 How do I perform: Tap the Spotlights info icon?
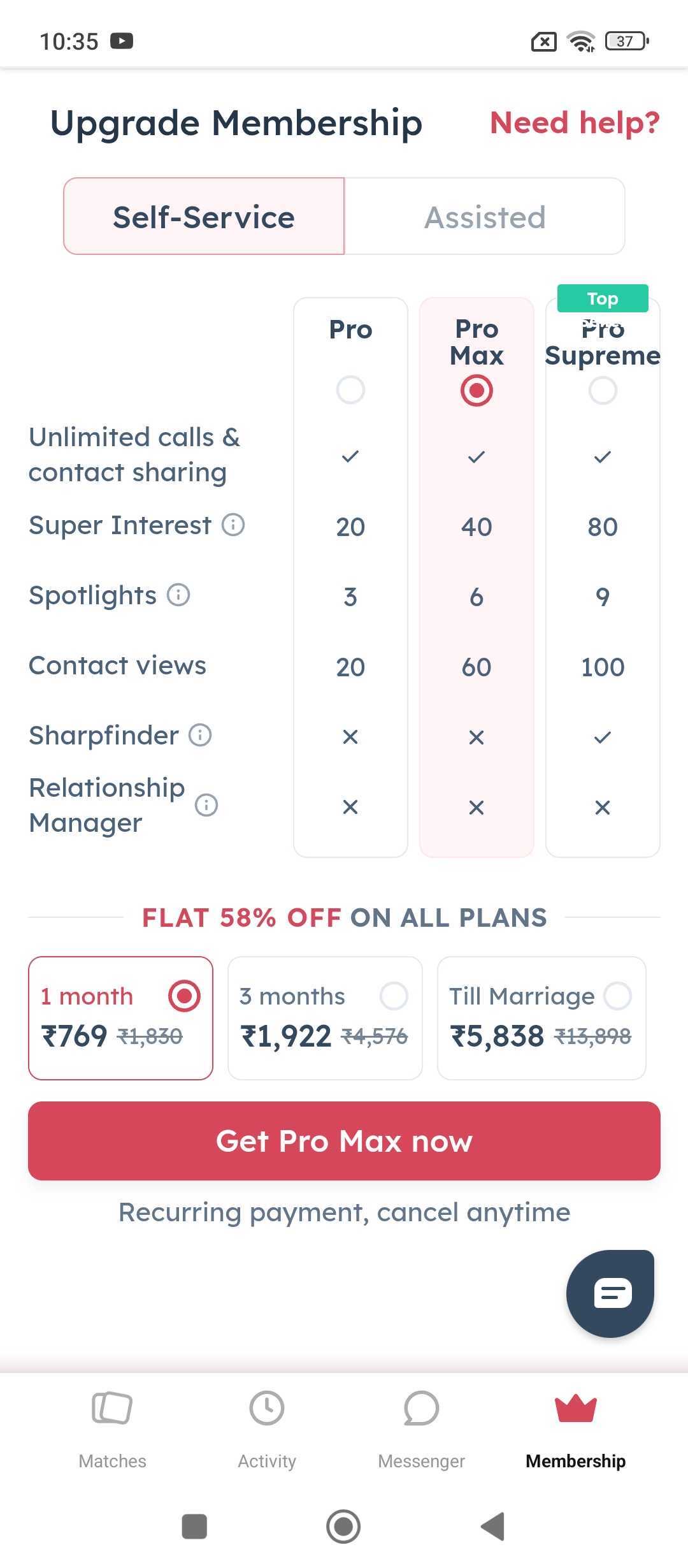(178, 595)
